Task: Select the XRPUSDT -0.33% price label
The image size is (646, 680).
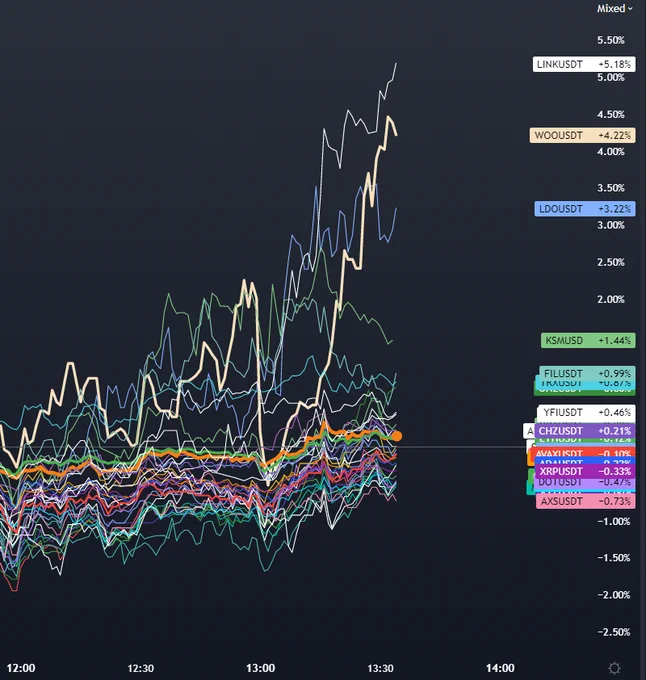Action: pos(586,471)
